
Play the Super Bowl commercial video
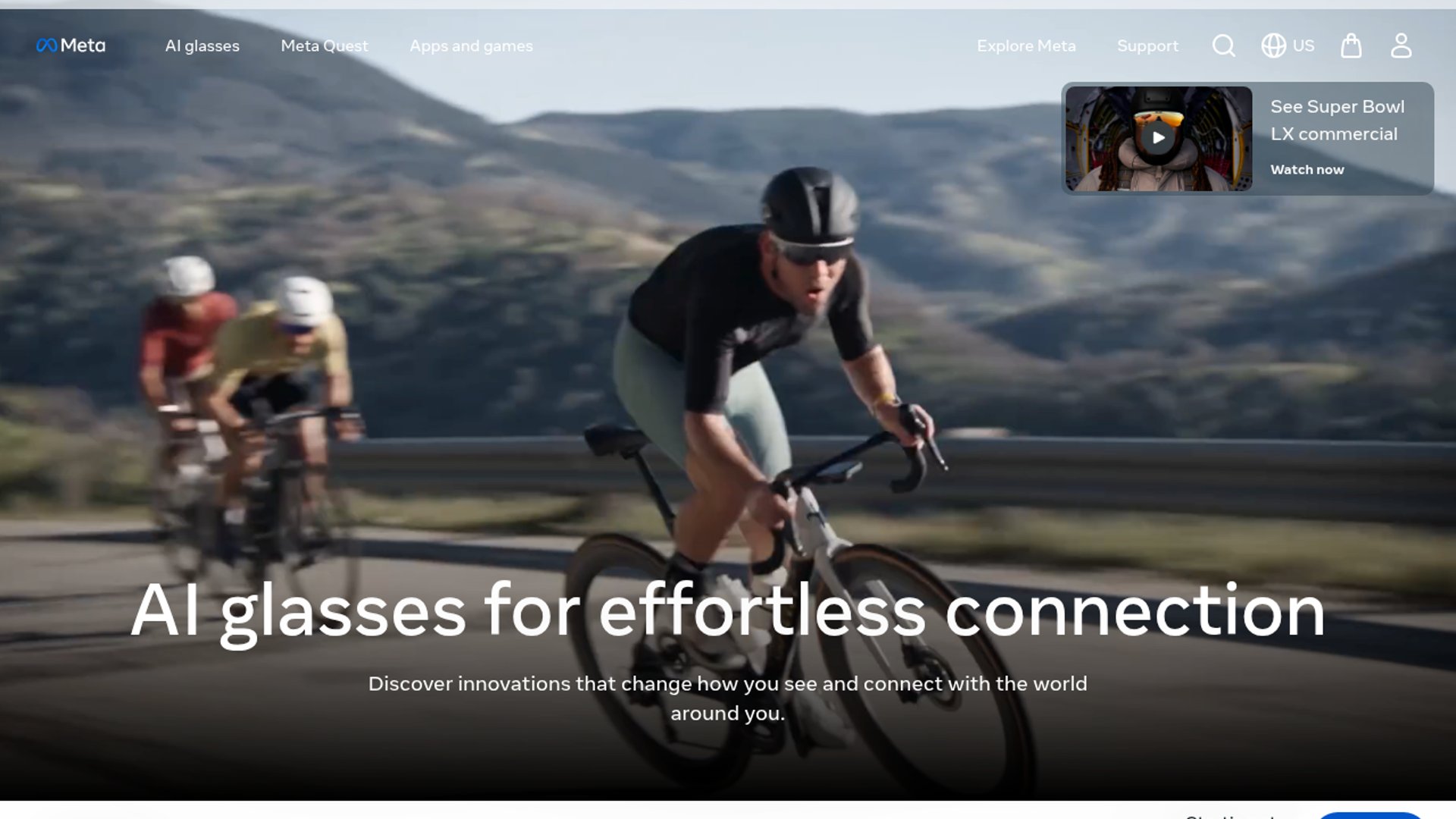point(1158,138)
